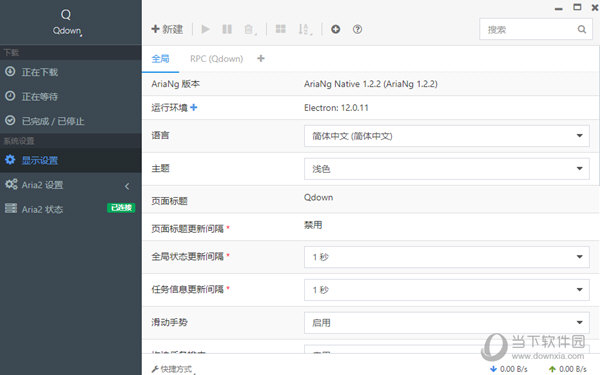
Task: Click the select-all grid icon
Action: coord(280,29)
